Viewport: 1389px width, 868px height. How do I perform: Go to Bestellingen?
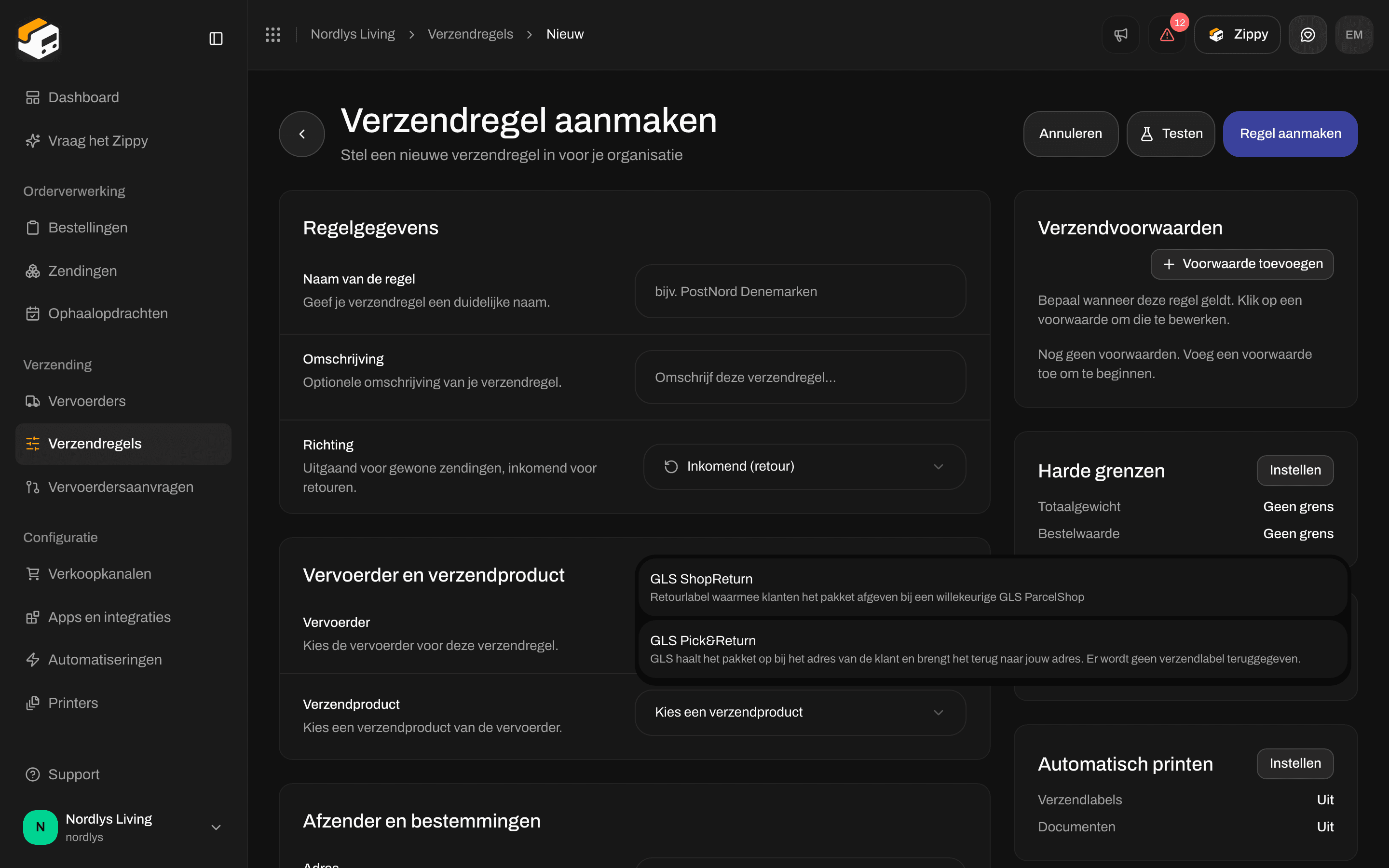[123, 227]
